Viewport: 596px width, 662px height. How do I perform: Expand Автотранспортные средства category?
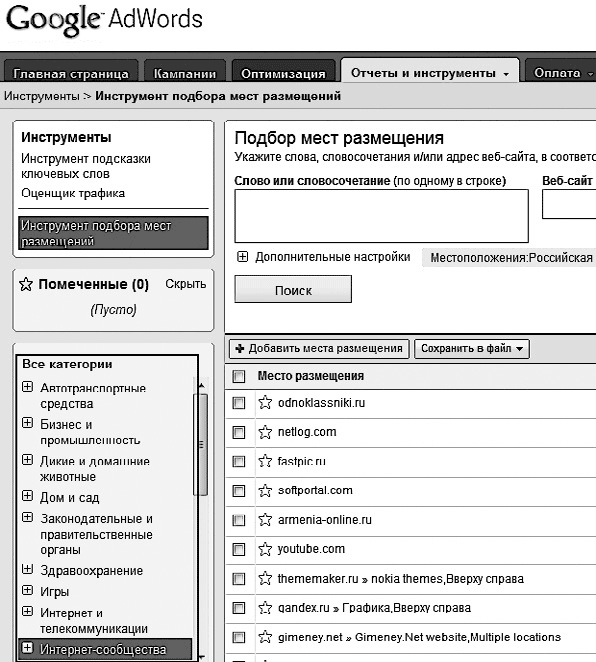click(27, 387)
